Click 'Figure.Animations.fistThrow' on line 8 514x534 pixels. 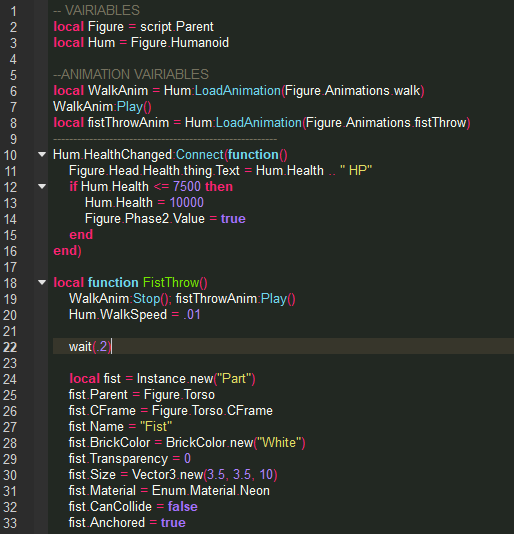click(386, 123)
